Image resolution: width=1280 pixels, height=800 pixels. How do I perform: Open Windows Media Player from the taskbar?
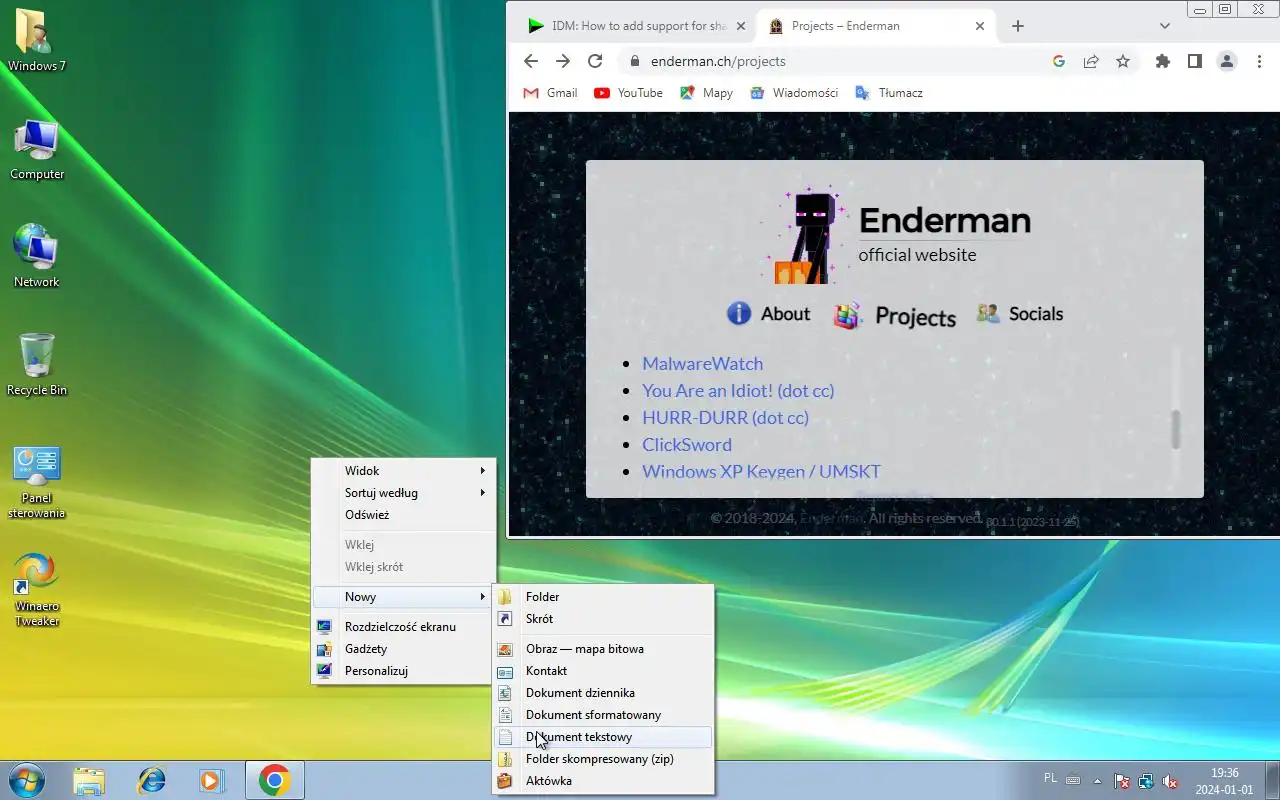click(x=211, y=780)
